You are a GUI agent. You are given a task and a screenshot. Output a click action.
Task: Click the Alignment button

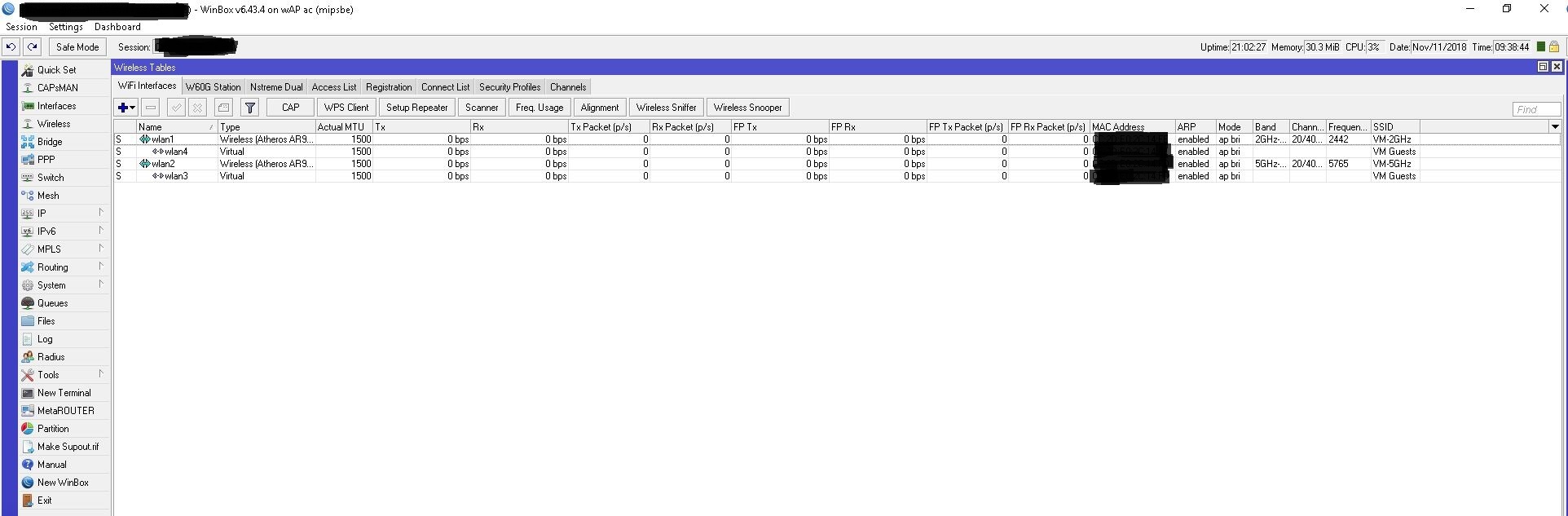pyautogui.click(x=600, y=108)
